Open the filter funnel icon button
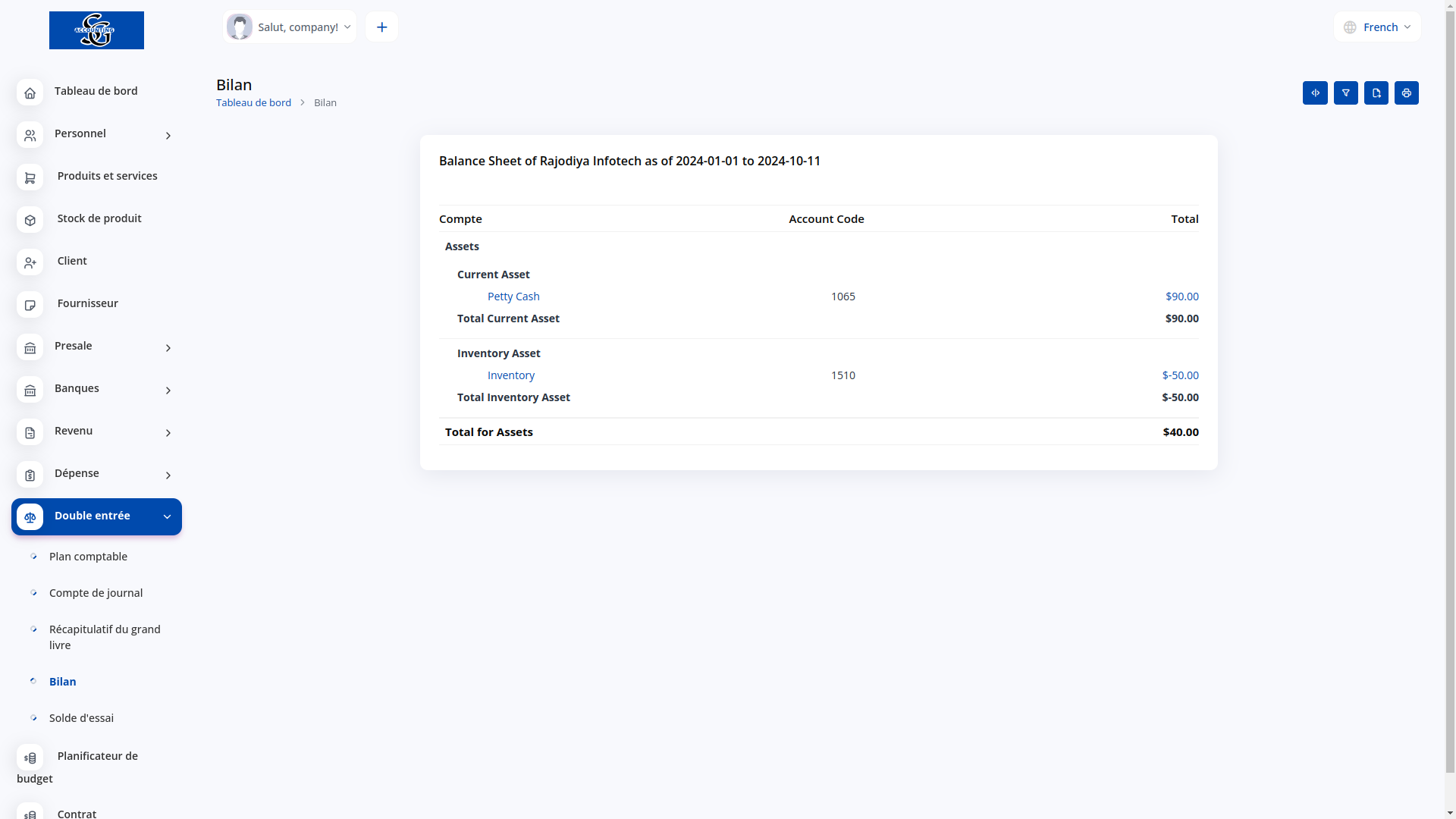 tap(1345, 93)
